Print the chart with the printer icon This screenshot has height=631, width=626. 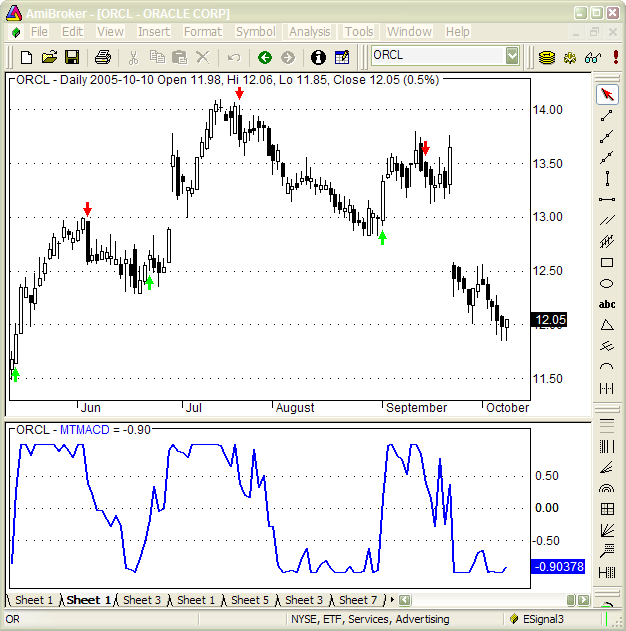click(103, 57)
